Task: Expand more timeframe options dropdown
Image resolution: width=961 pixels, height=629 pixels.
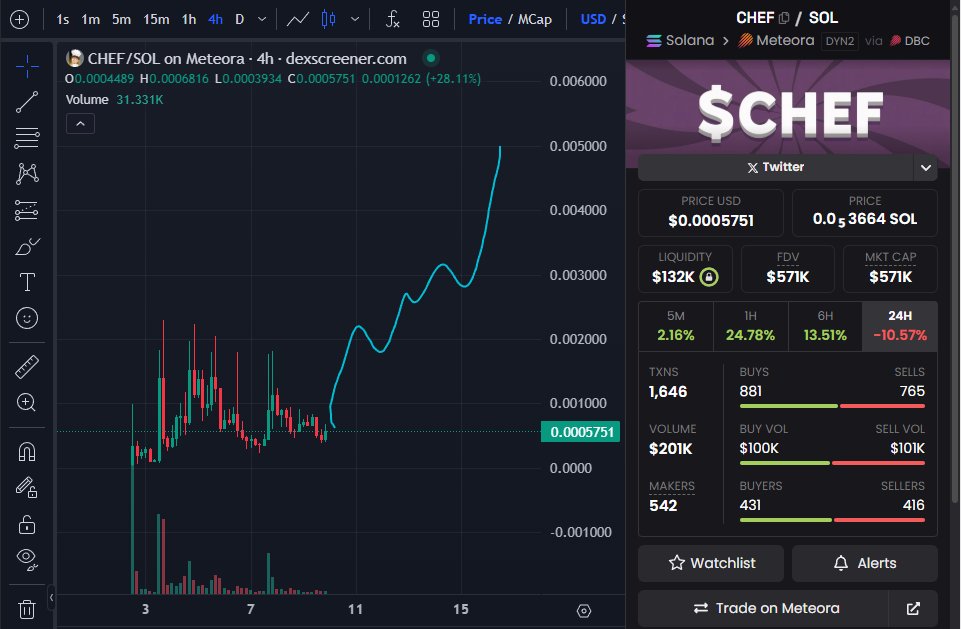Action: (x=262, y=20)
